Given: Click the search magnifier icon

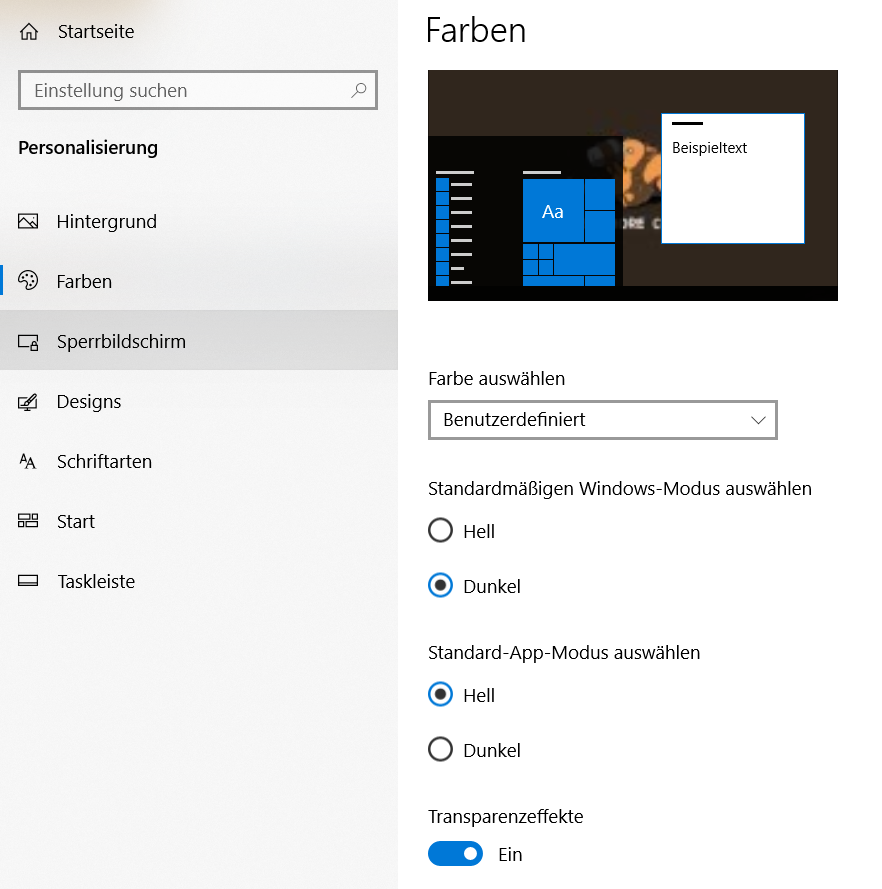Looking at the screenshot, I should tap(359, 90).
